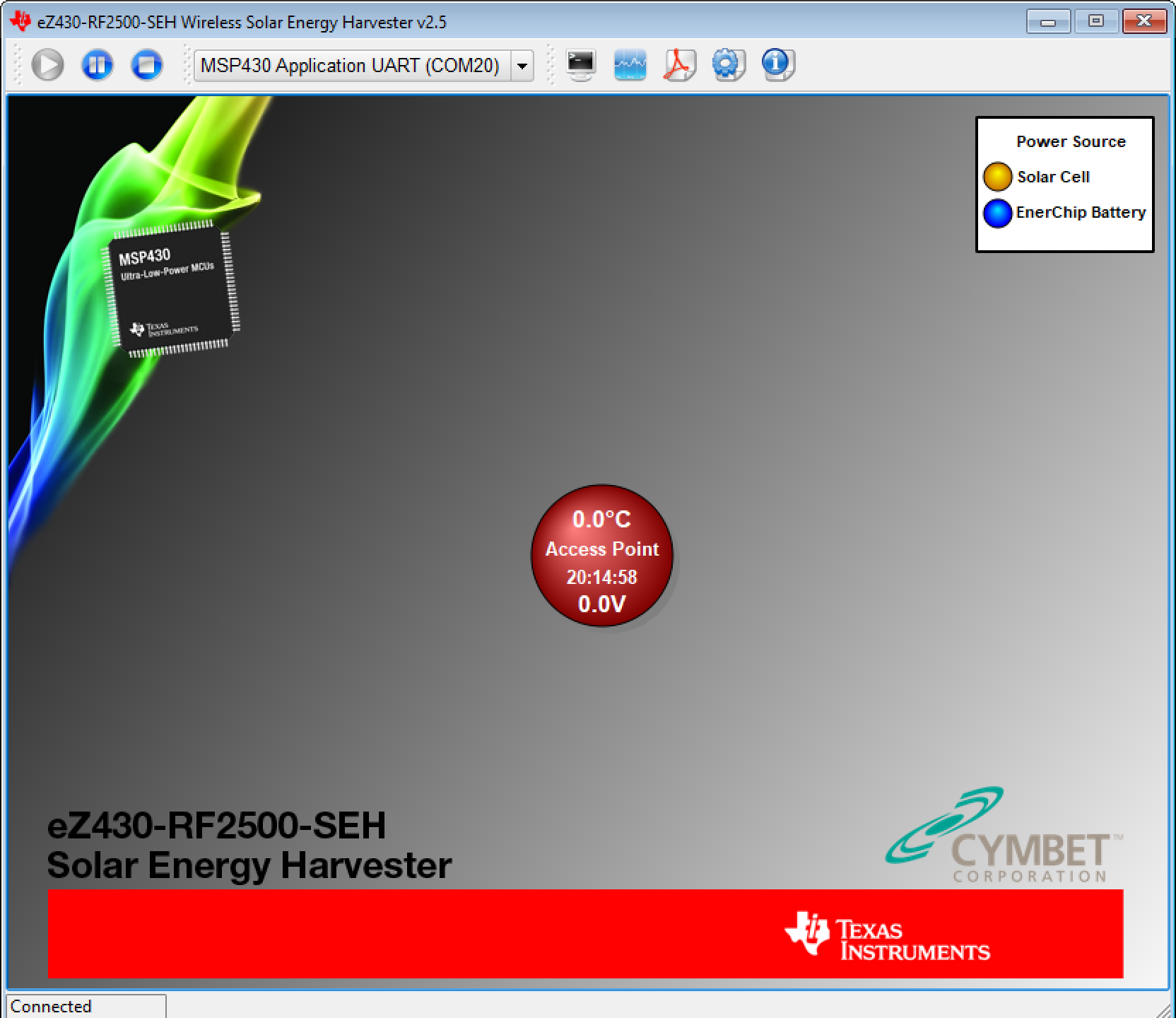Viewport: 1176px width, 1018px height.
Task: Show the graph plot view icon
Action: [x=630, y=65]
